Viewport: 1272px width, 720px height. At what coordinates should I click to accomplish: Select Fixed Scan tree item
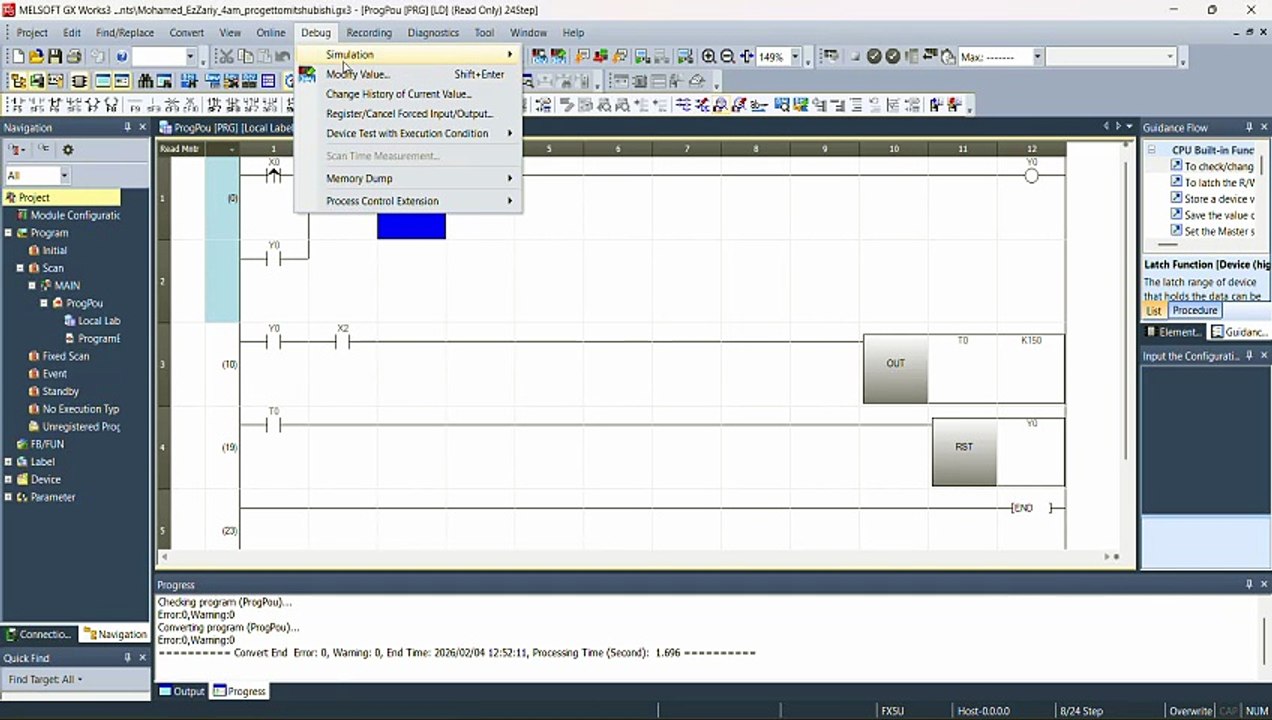[59, 356]
